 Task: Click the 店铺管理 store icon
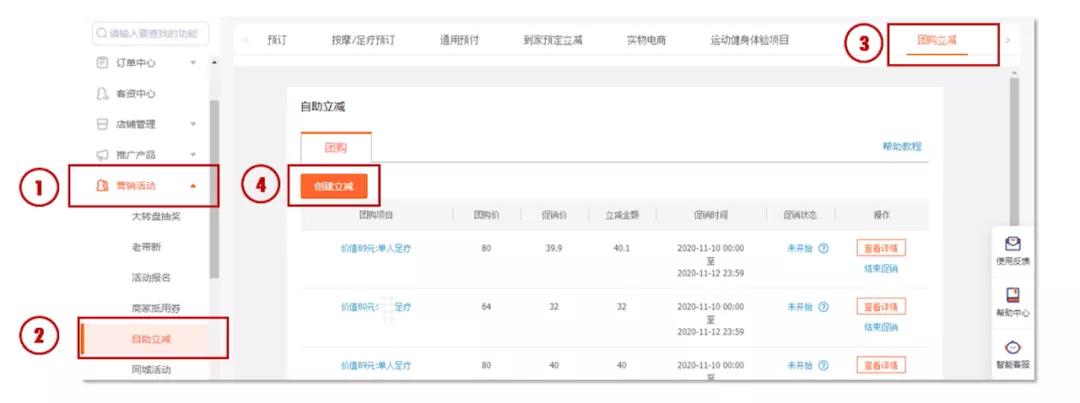pyautogui.click(x=102, y=124)
